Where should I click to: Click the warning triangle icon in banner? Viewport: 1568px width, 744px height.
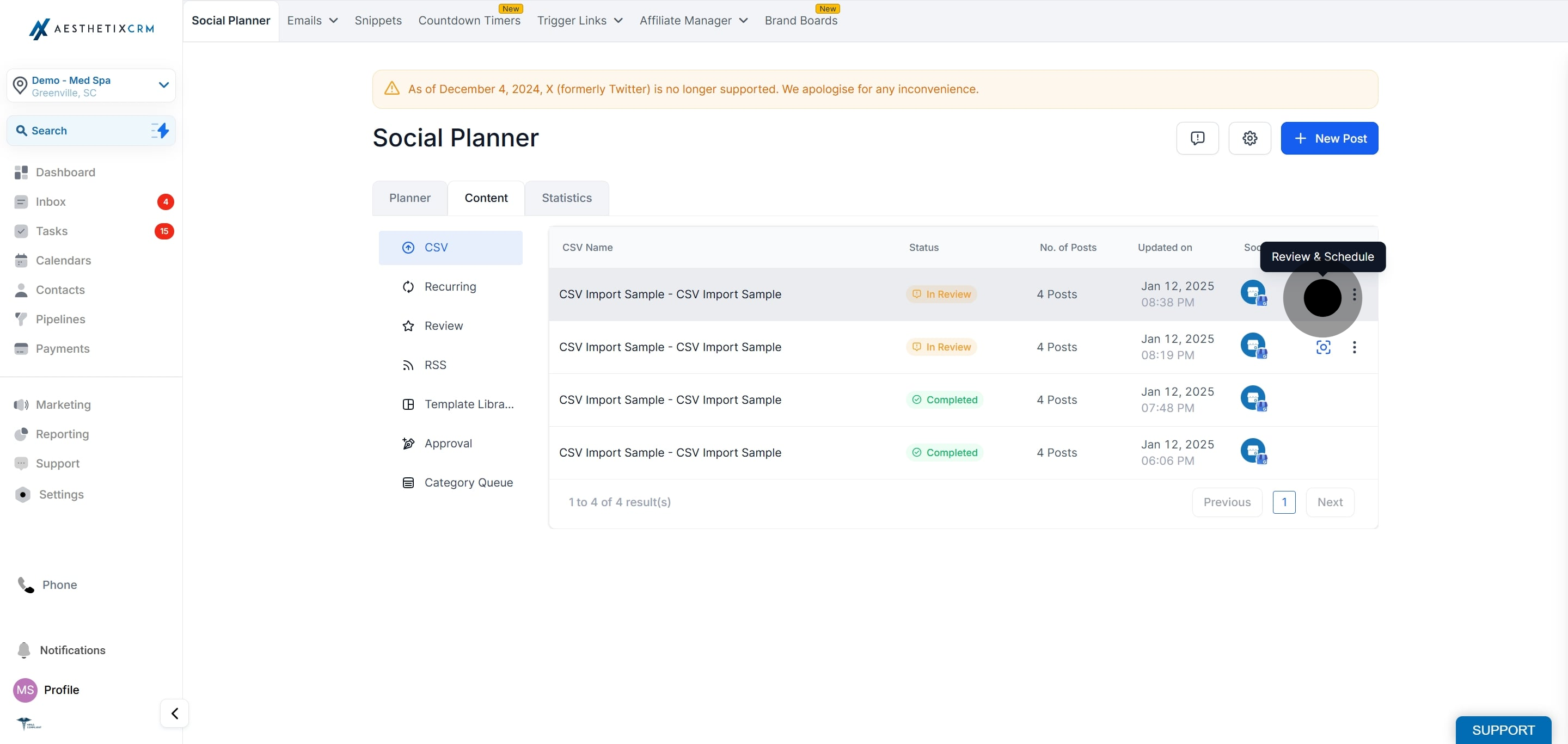click(x=392, y=89)
